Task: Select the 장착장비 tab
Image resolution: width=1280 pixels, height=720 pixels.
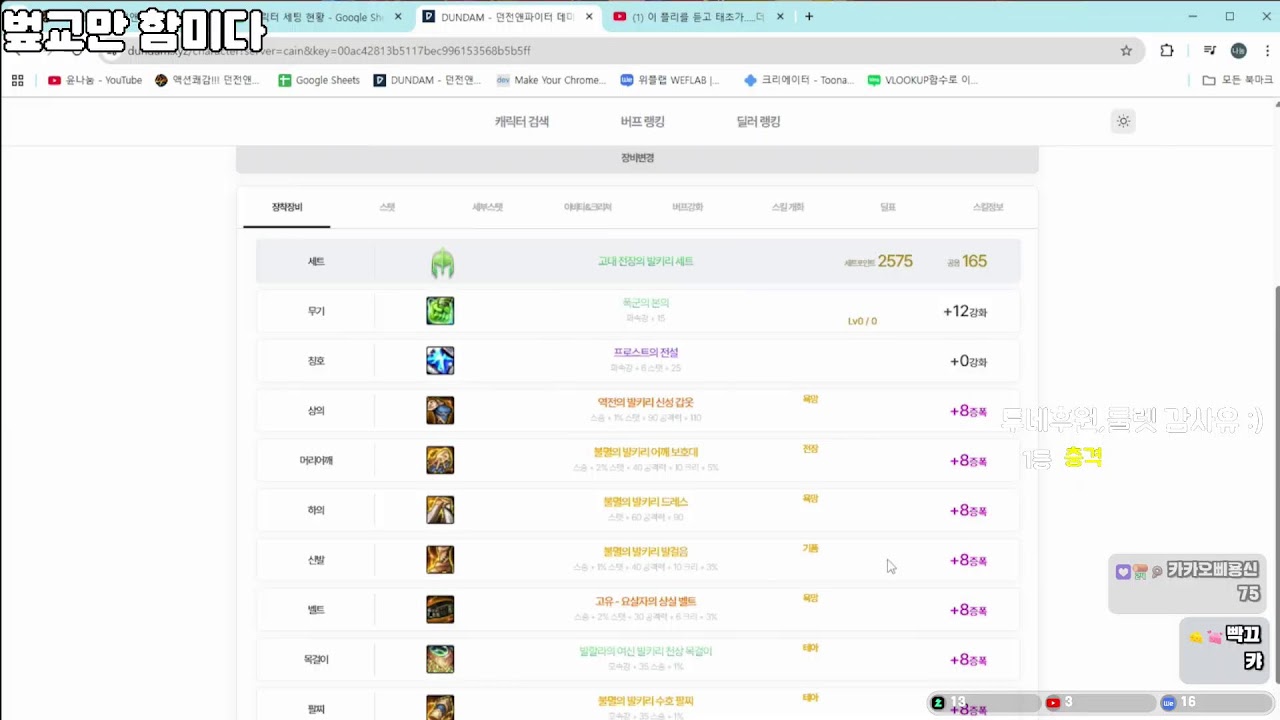Action: (x=287, y=207)
